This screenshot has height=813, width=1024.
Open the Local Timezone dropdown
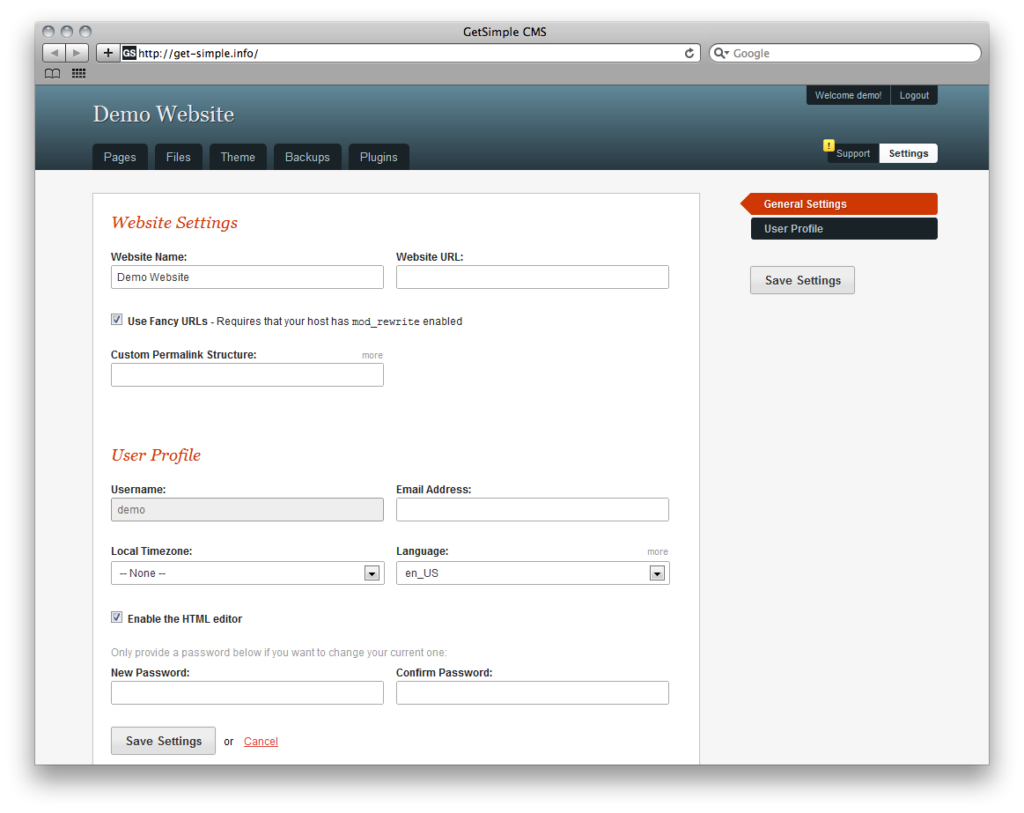pyautogui.click(x=371, y=573)
